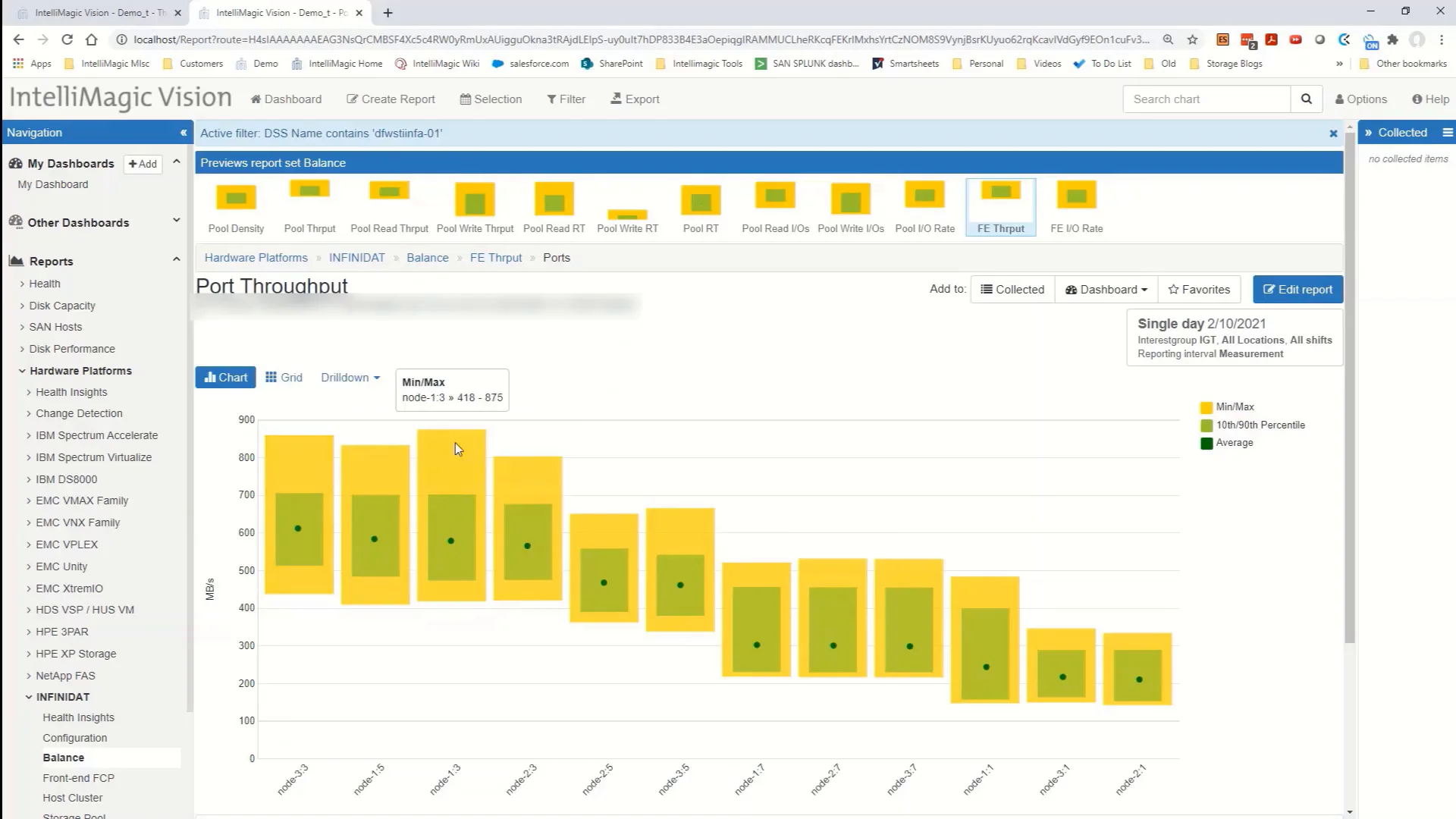Open the Export menu item
The height and width of the screenshot is (819, 1456).
(x=635, y=99)
